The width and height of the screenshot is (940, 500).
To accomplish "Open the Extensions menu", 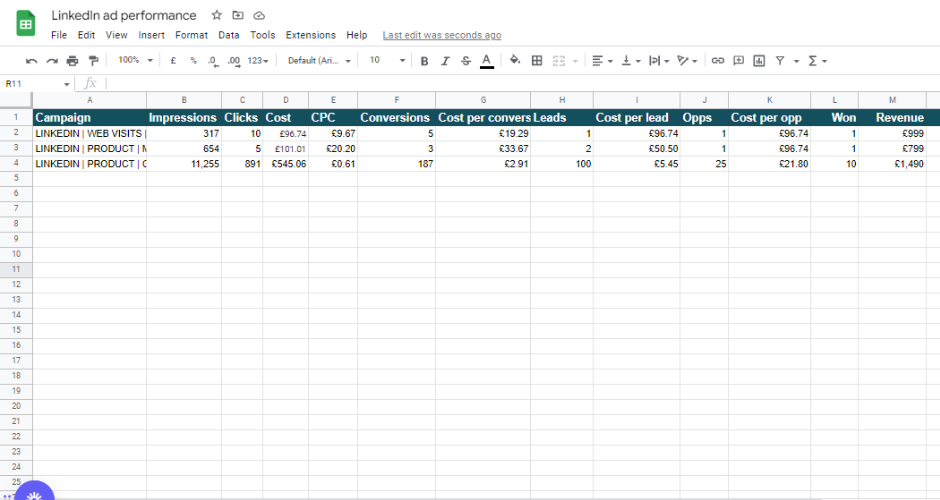I will coord(310,35).
